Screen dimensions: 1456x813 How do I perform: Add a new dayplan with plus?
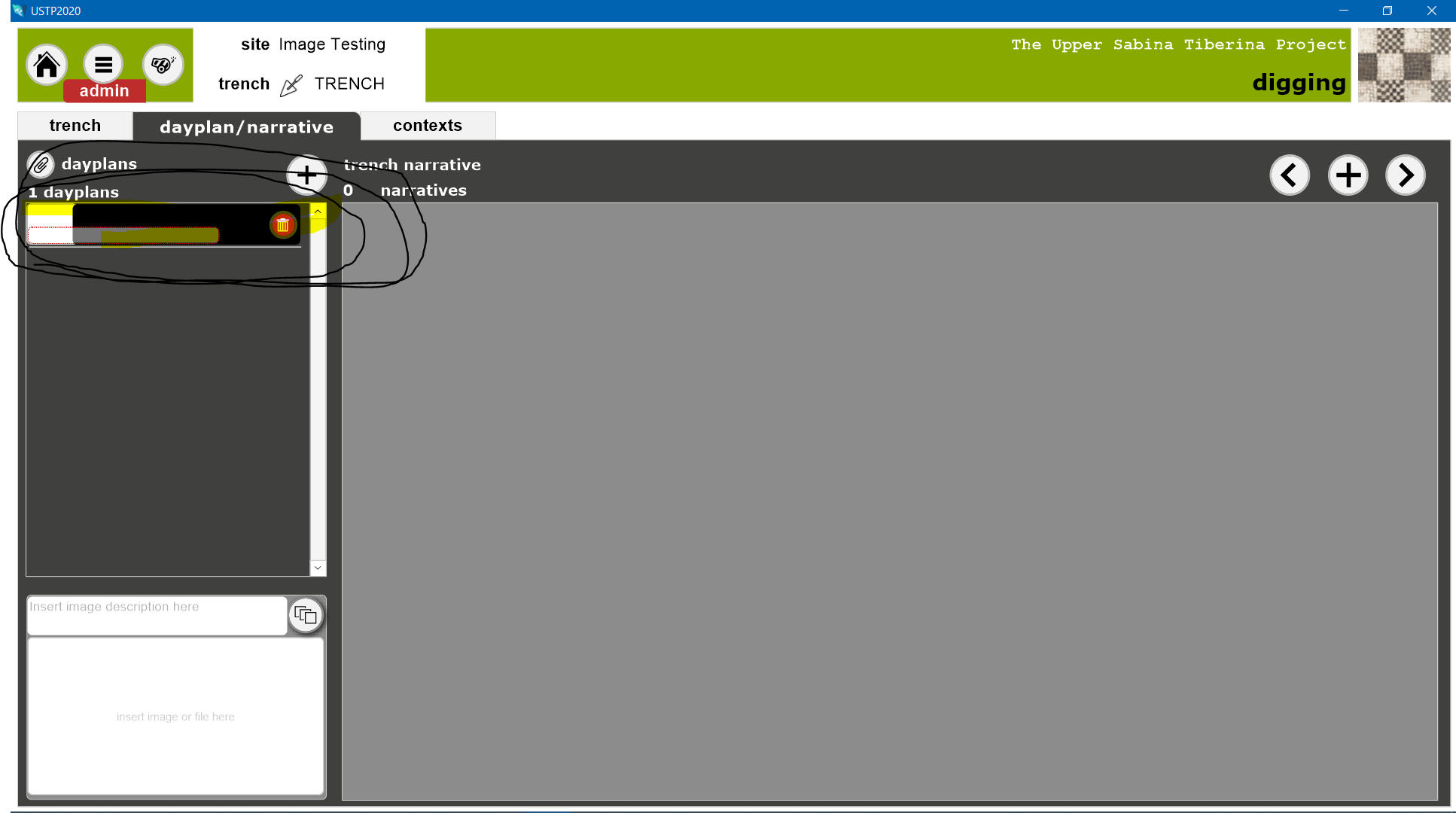point(306,175)
